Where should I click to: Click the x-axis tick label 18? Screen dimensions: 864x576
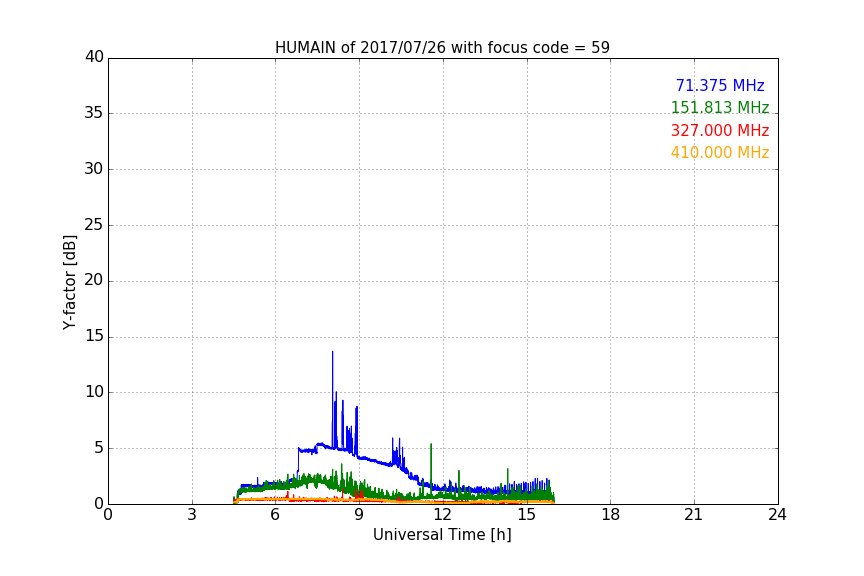611,515
